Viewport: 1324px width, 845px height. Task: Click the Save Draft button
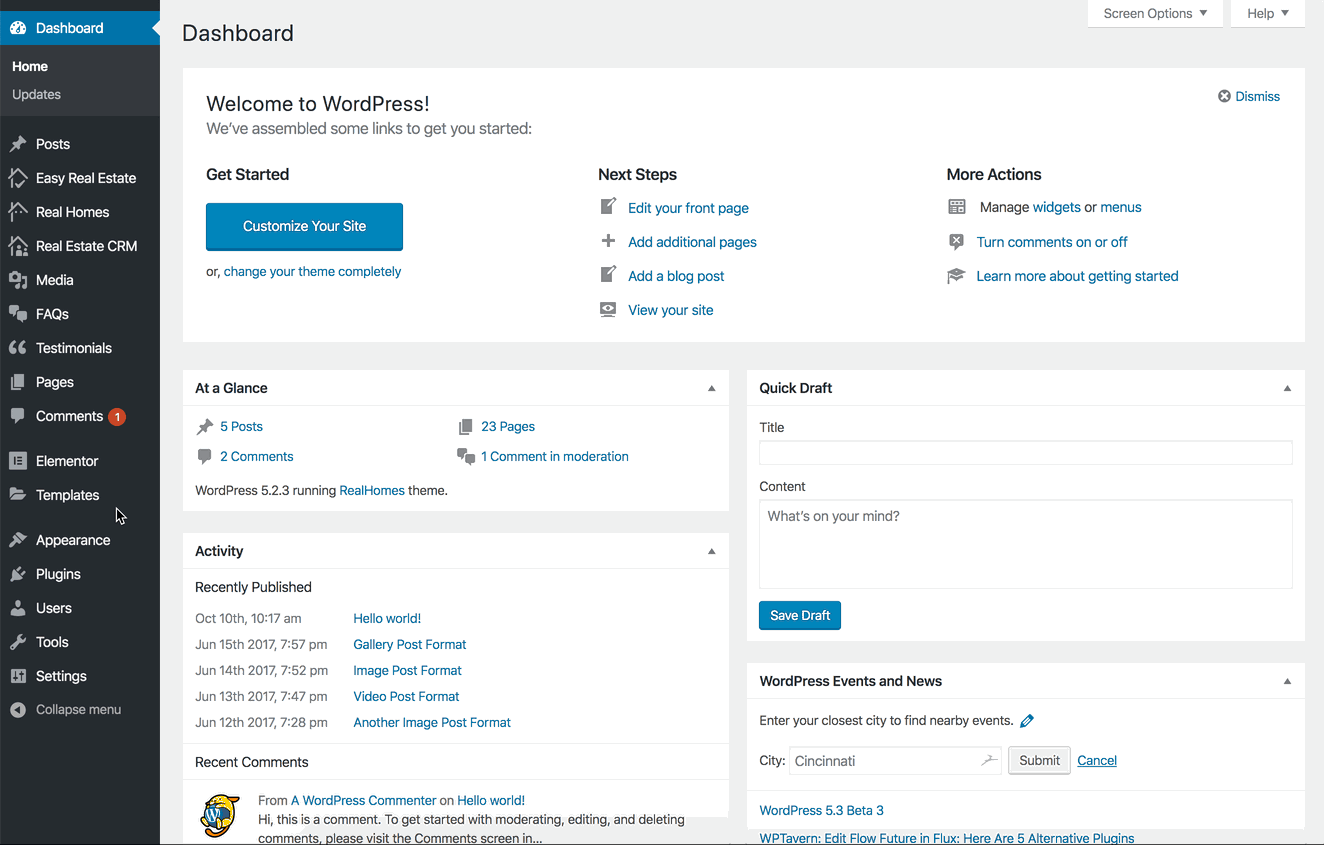pyautogui.click(x=800, y=615)
